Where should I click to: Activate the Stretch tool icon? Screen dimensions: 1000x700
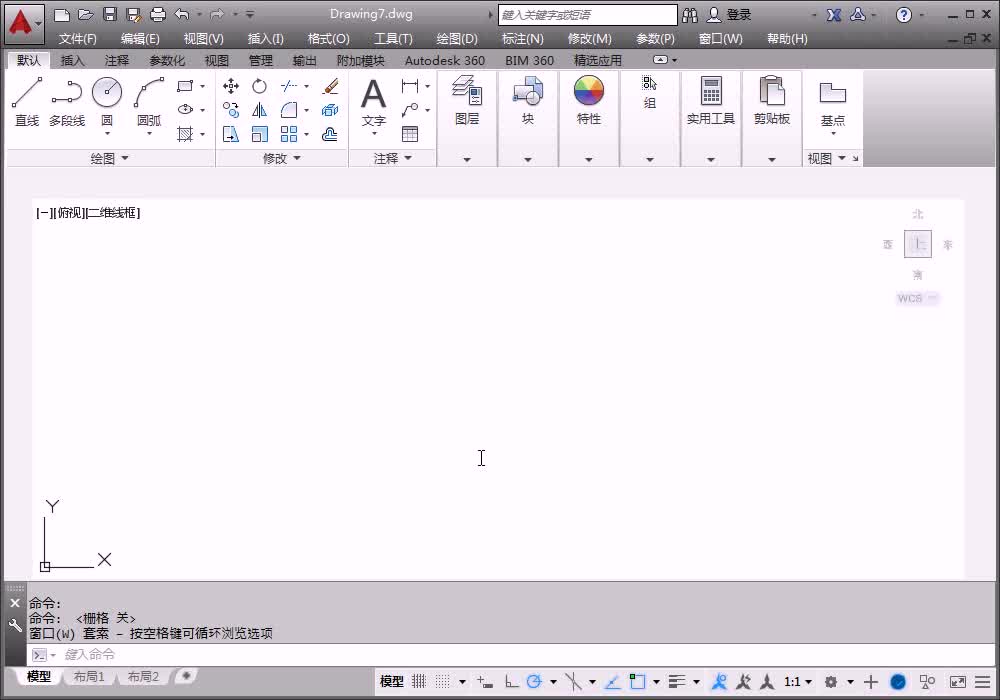pos(231,134)
